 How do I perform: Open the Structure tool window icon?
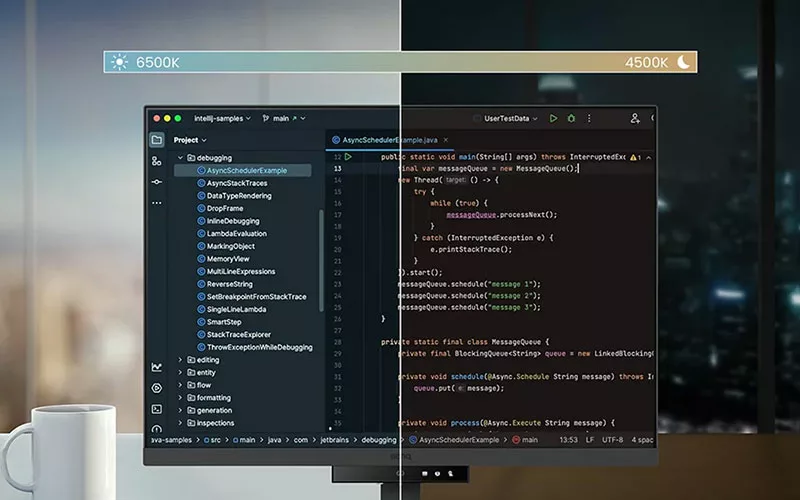157,161
